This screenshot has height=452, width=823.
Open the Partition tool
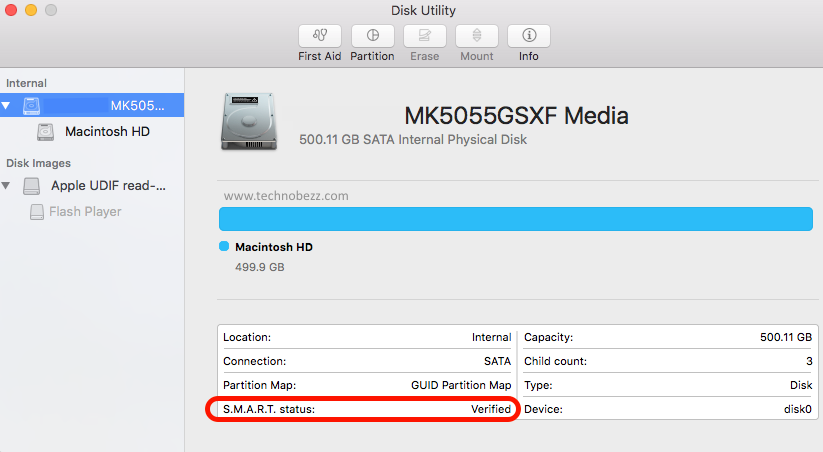click(x=372, y=36)
